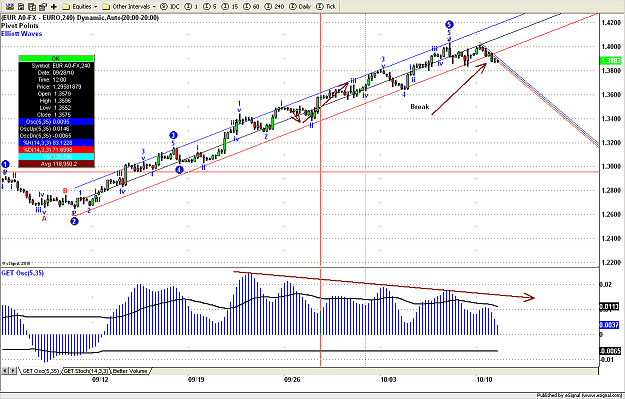
Task: Click the red %D(14,3,3) row
Action: click(x=56, y=149)
